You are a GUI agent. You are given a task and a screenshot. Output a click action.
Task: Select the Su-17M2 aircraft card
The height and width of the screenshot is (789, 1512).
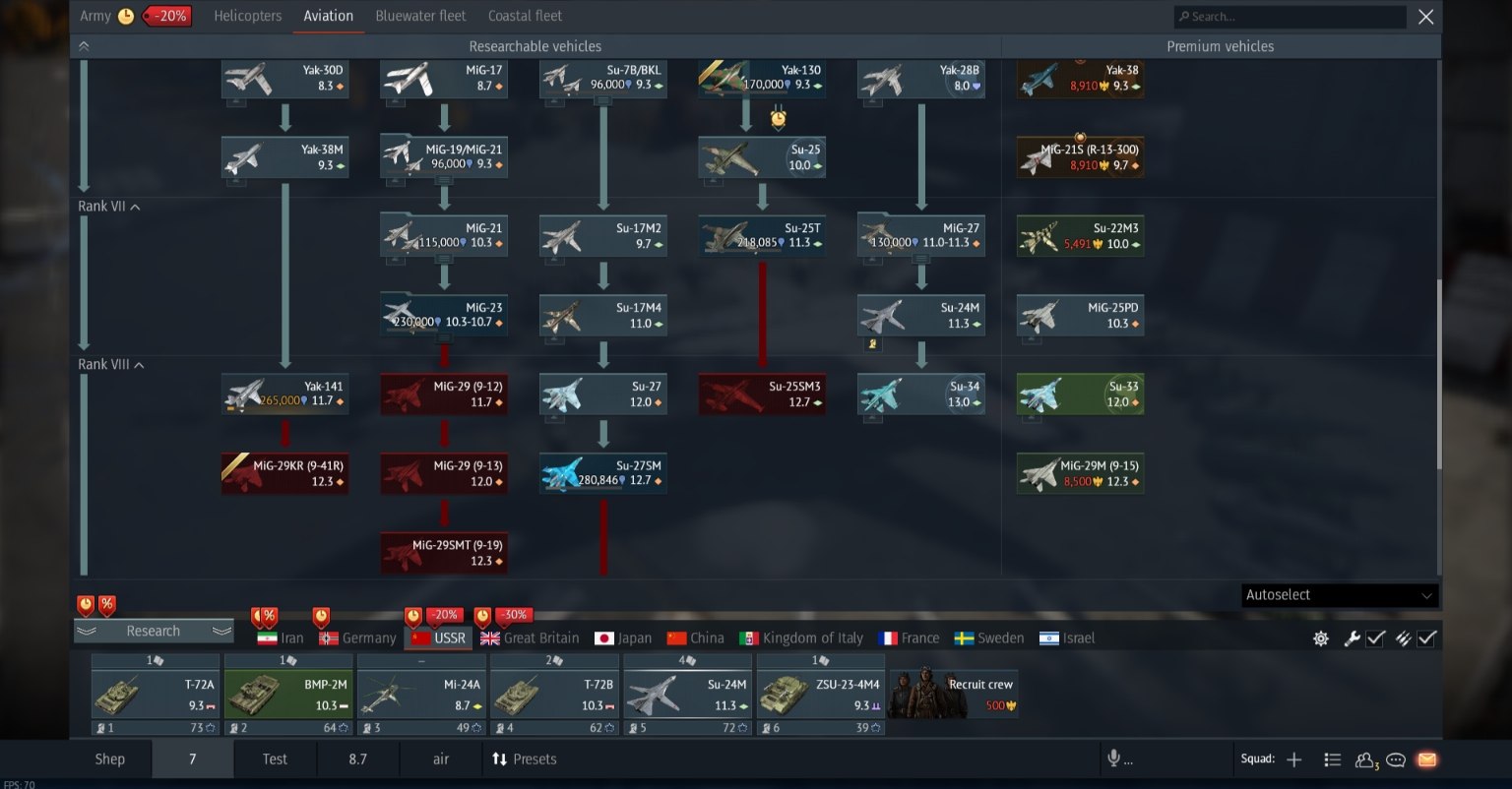pyautogui.click(x=603, y=236)
